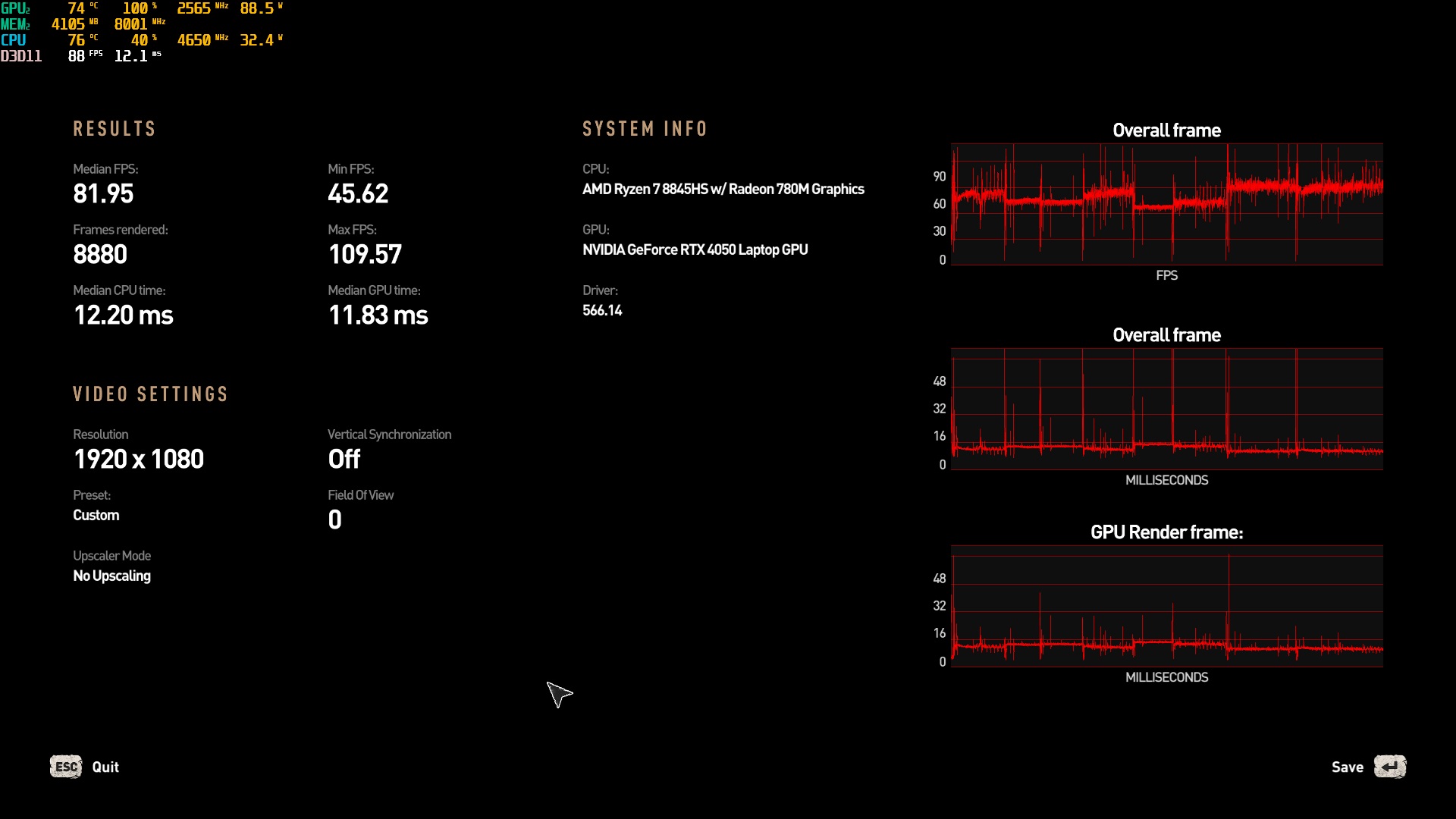Click the Overall frame milliseconds graph
The image size is (1456, 819).
1166,409
